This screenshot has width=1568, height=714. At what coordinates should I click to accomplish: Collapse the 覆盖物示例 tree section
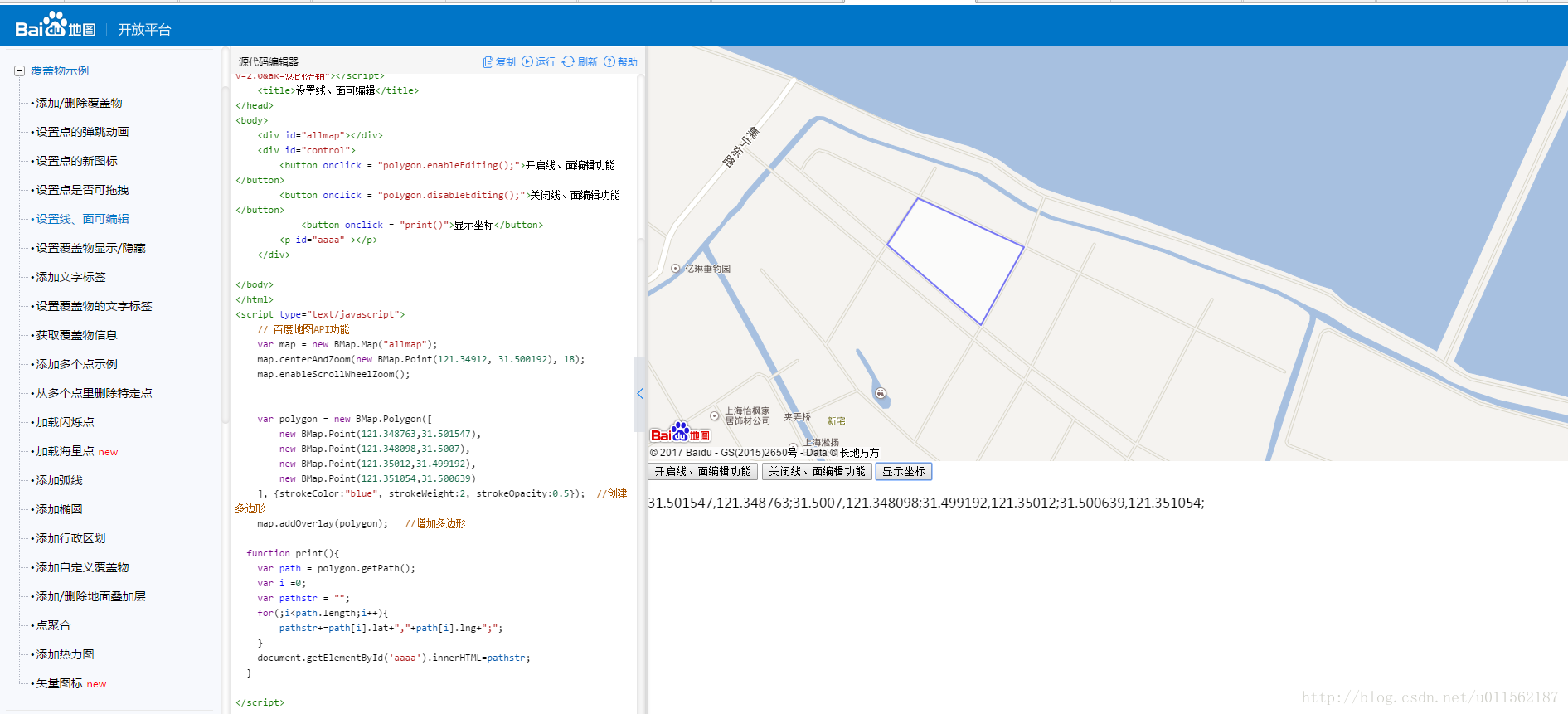pyautogui.click(x=19, y=71)
